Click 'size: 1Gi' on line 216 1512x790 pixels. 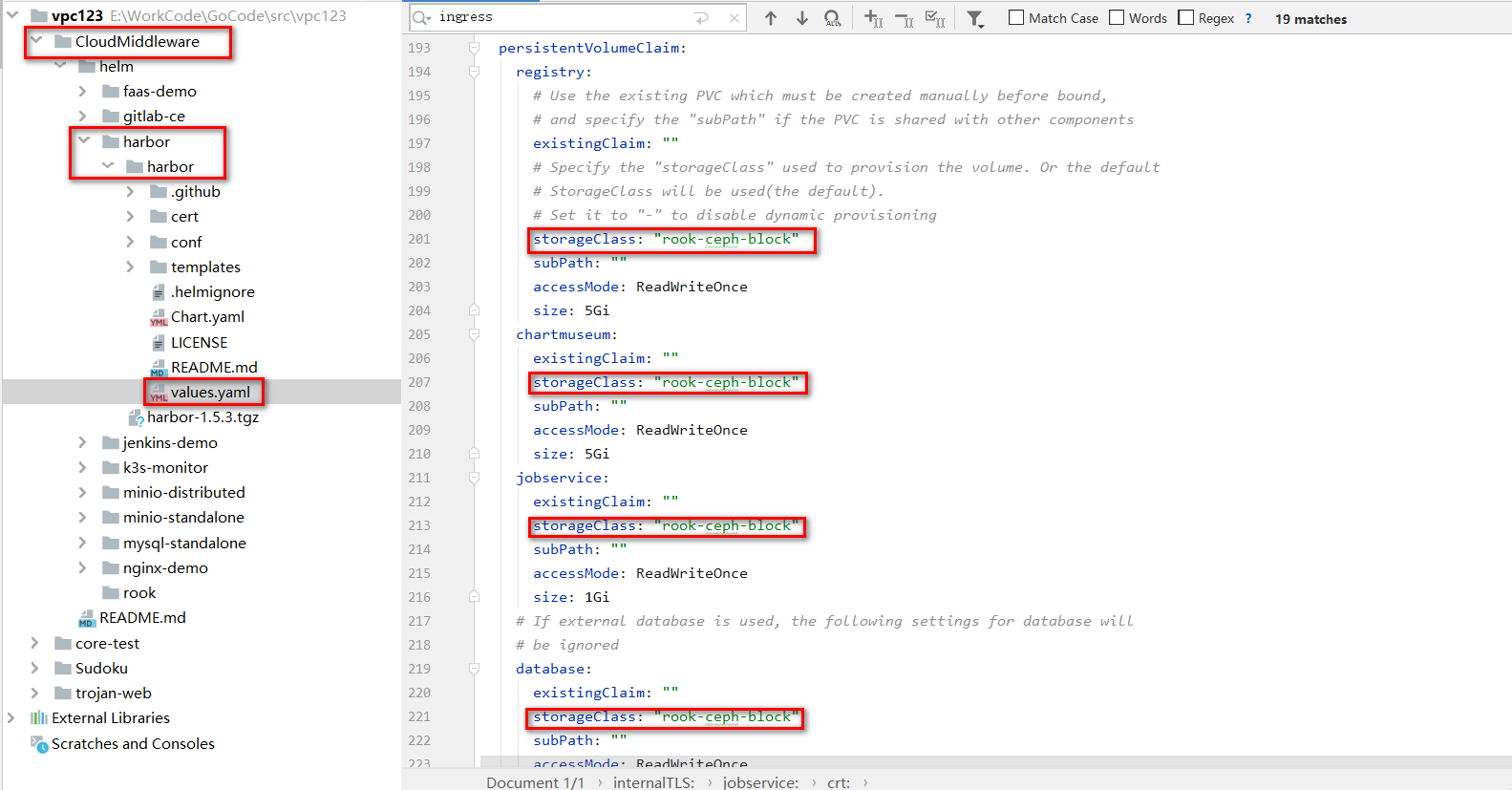click(571, 597)
